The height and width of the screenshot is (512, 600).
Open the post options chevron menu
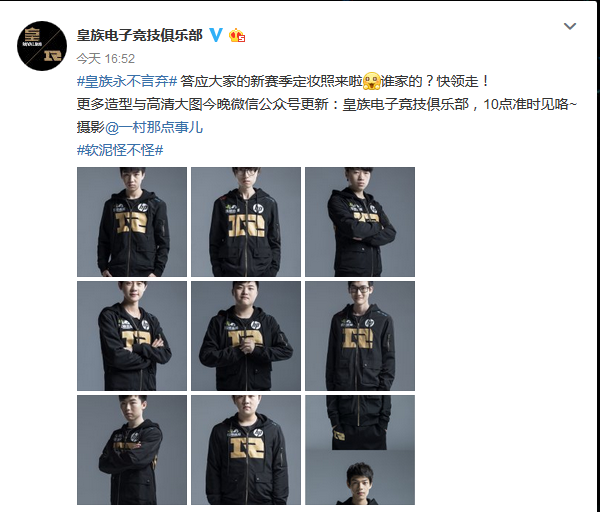point(570,26)
